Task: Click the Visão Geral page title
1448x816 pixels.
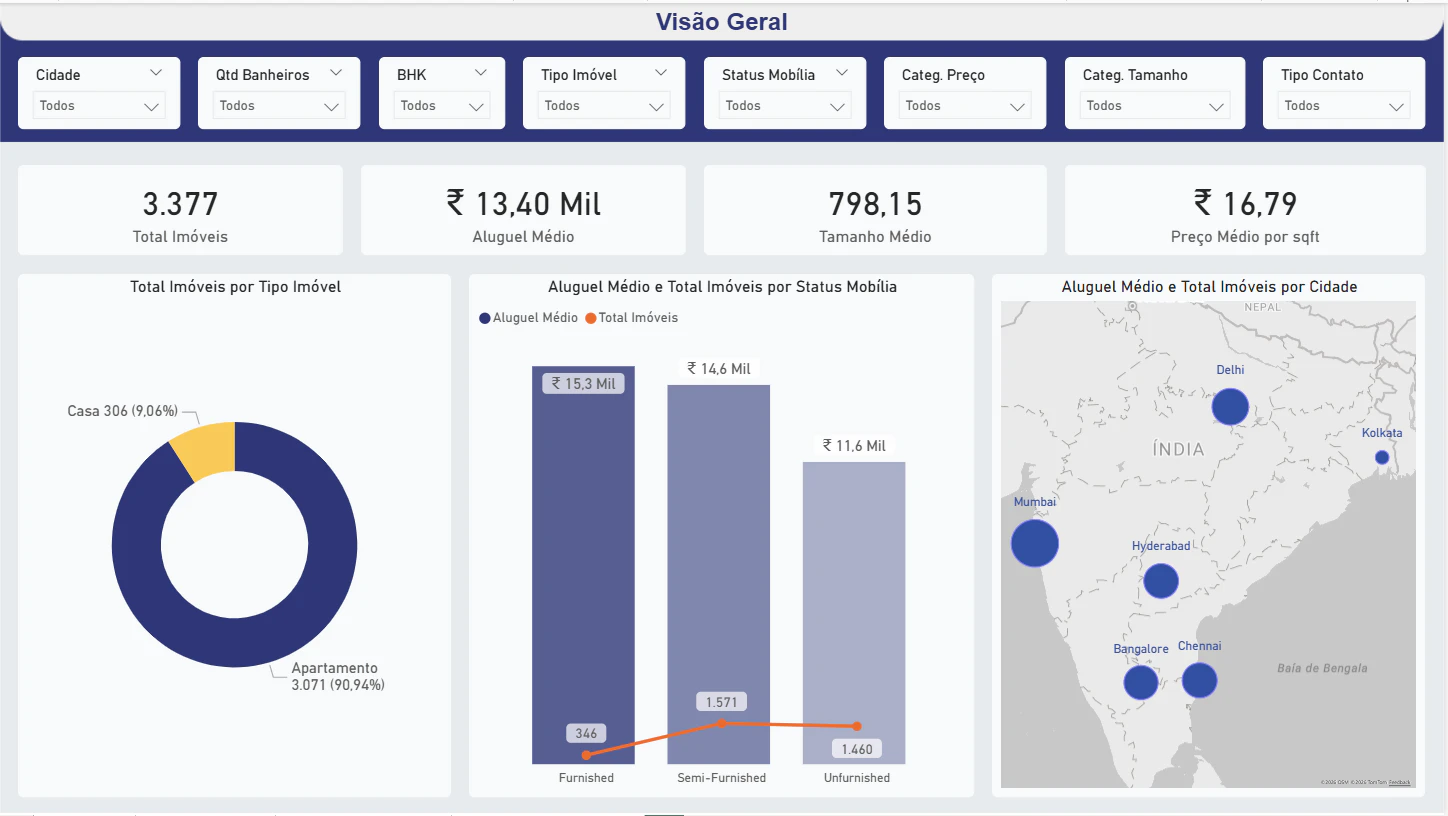Action: (722, 22)
